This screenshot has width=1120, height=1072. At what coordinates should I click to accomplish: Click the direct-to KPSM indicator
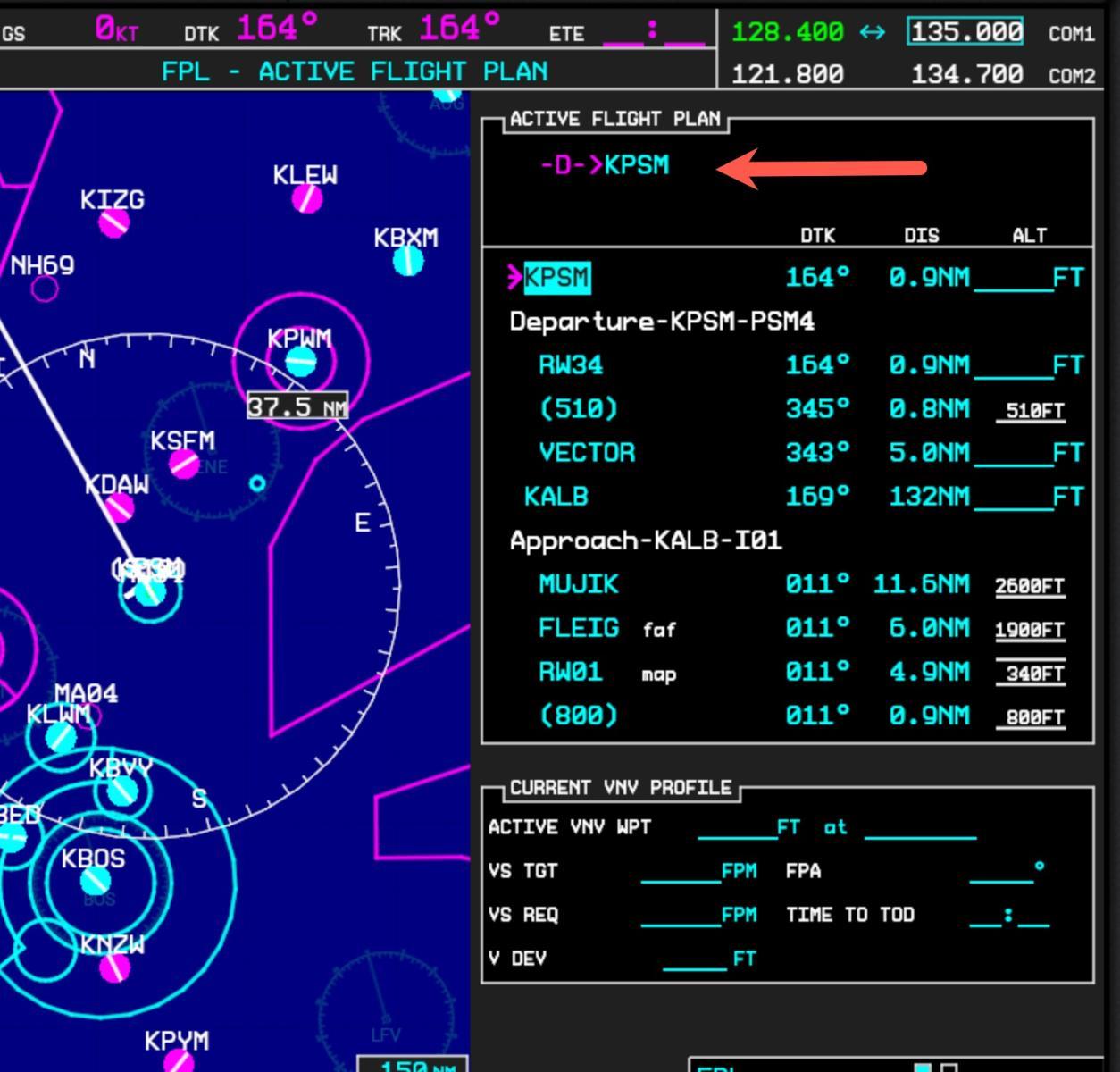[x=605, y=165]
